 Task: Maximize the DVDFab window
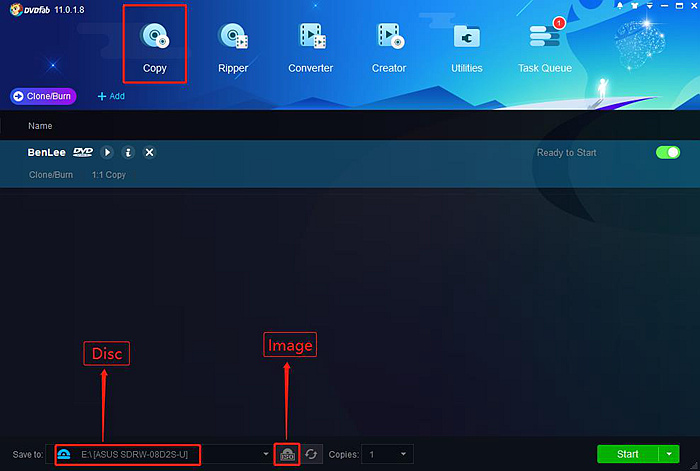click(x=679, y=6)
